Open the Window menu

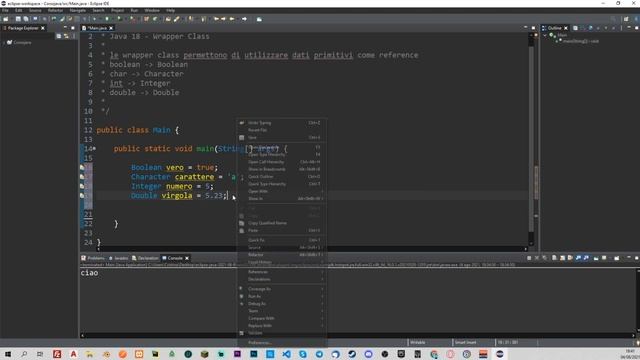point(152,10)
